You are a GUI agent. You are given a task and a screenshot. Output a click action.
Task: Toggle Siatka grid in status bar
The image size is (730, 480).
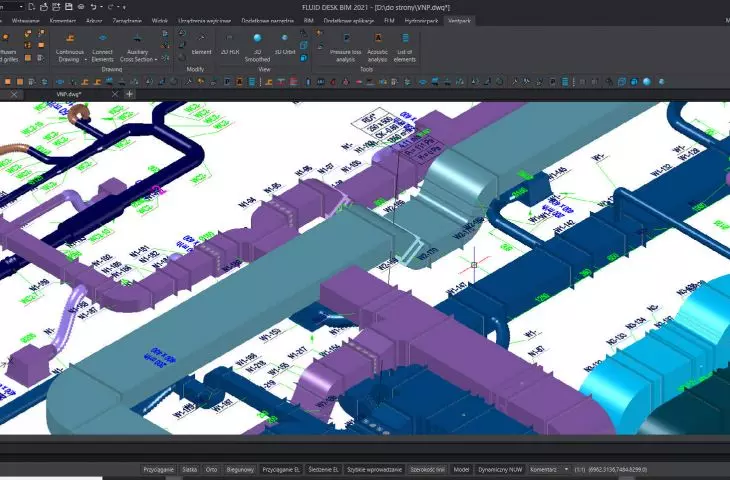[x=189, y=469]
